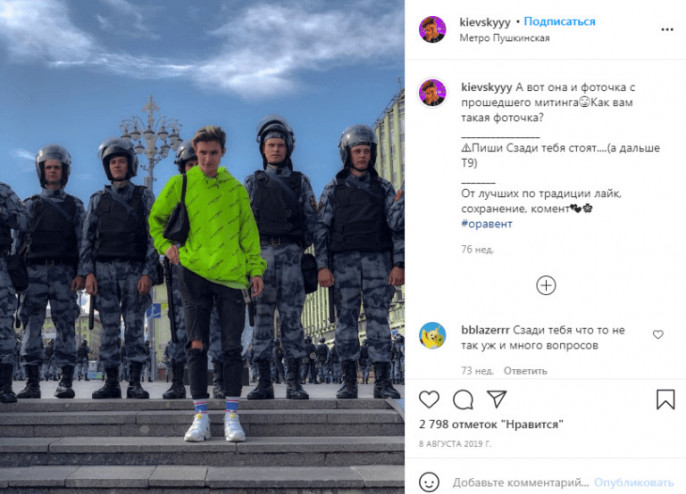Click Ответить under the bblazerrr comment
The image size is (686, 494).
coord(525,371)
